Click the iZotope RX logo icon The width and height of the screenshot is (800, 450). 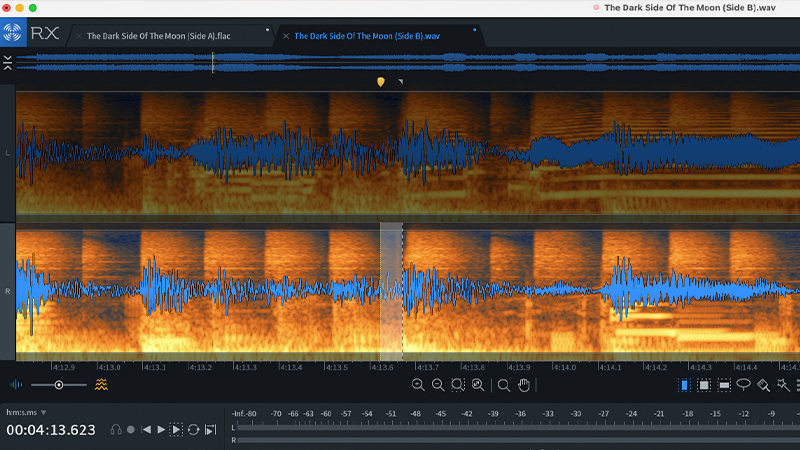coord(12,33)
